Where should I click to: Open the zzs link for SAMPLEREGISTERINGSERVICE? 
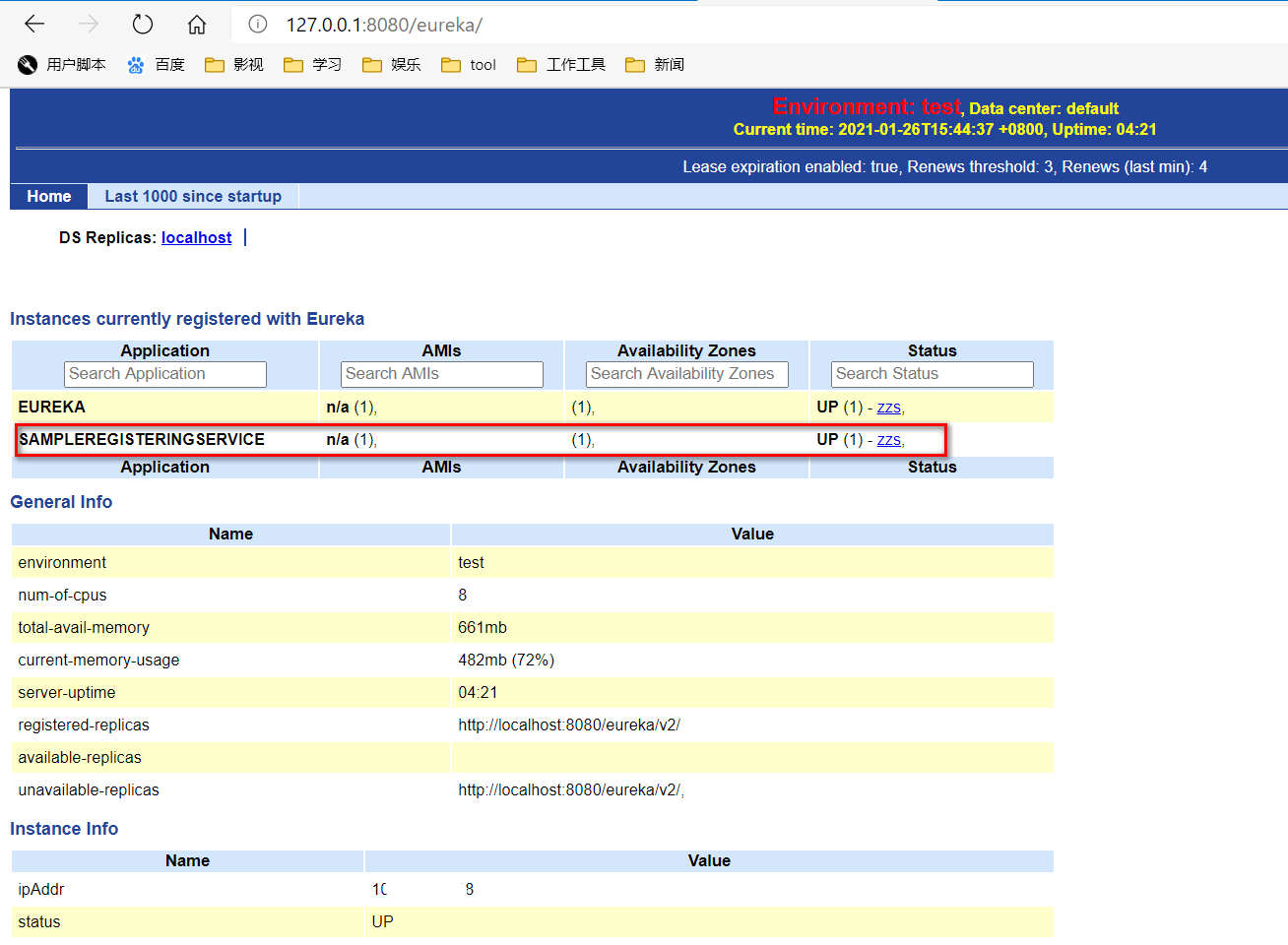pos(889,440)
